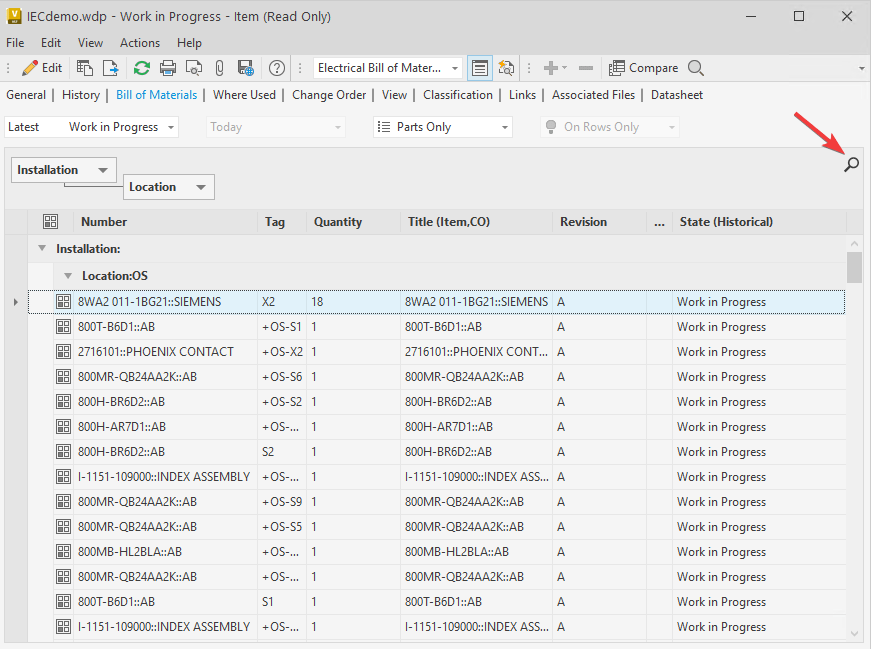Open the Help menu
The height and width of the screenshot is (649, 871).
click(189, 43)
